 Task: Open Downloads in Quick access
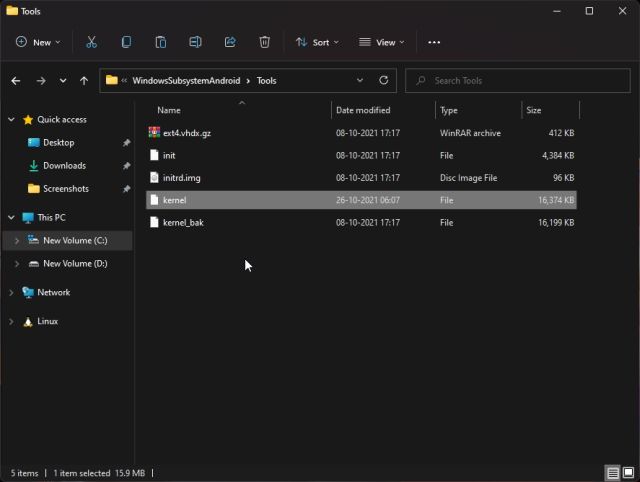point(64,166)
